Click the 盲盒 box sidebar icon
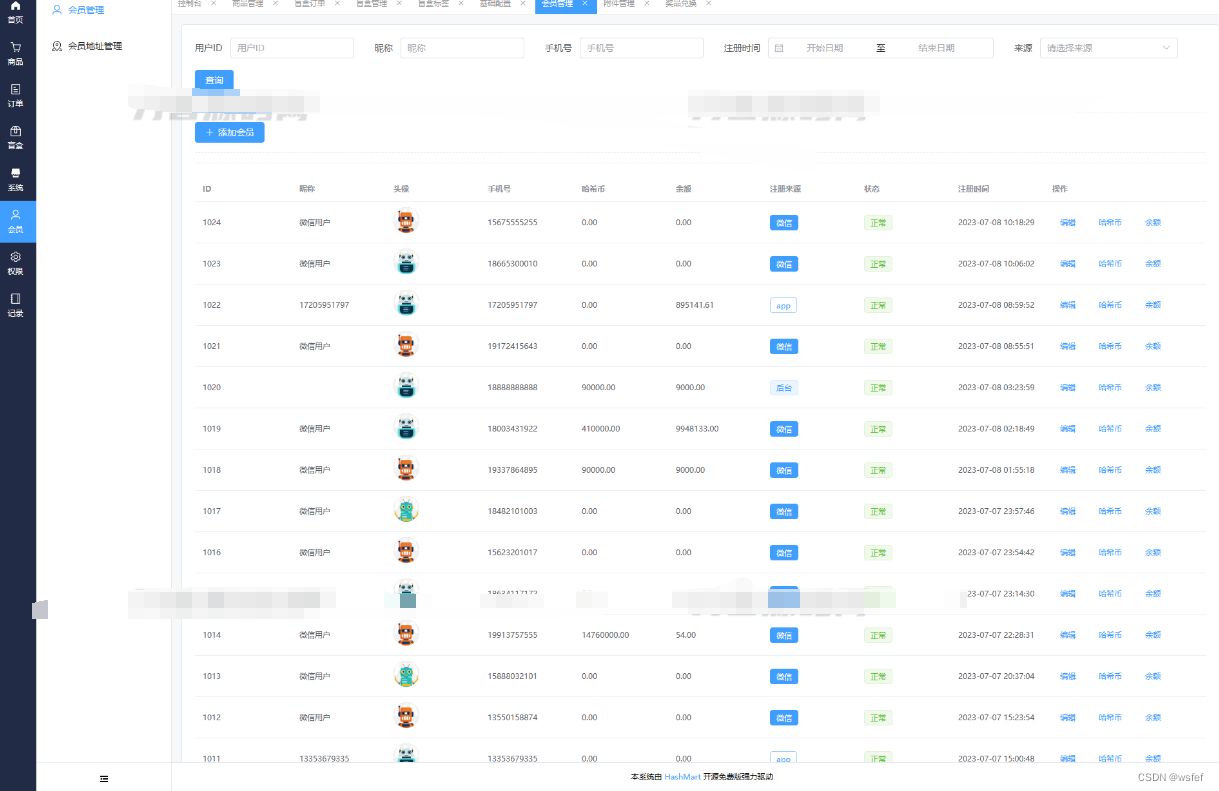1219x791 pixels. click(15, 137)
